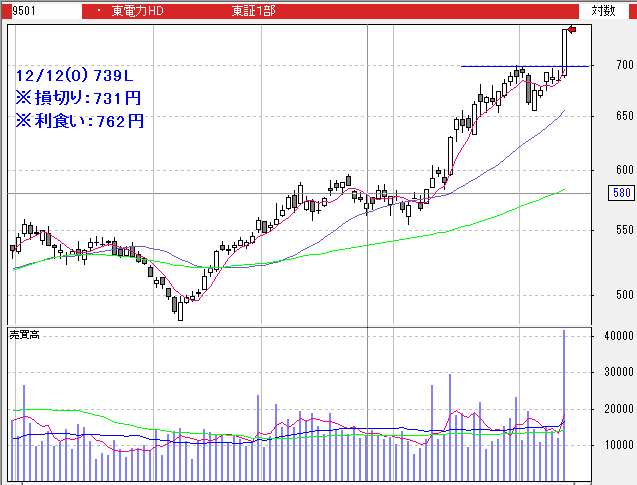Click the ※損切り:731円 stop-loss annotation
This screenshot has width=637, height=485.
79,98
